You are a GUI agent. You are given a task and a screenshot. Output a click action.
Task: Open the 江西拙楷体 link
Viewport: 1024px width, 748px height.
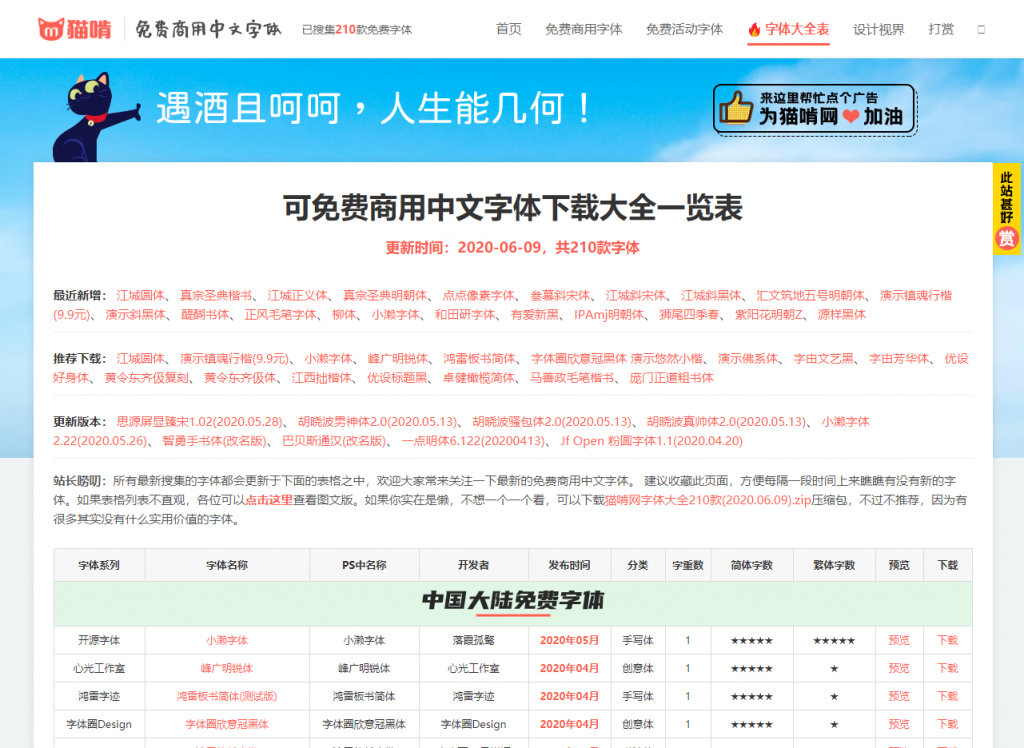[321, 378]
